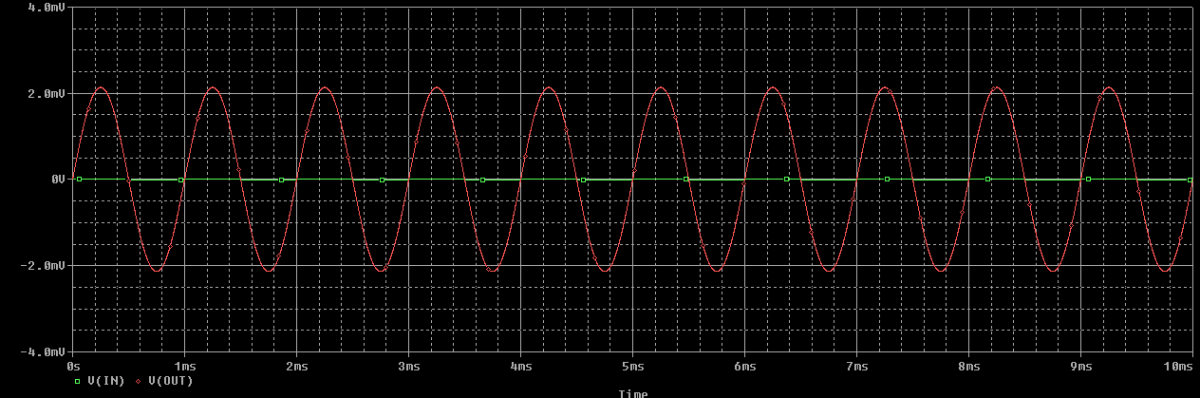This screenshot has height=398, width=1200.
Task: Click the 8ms x-axis tick label
Action: point(969,368)
